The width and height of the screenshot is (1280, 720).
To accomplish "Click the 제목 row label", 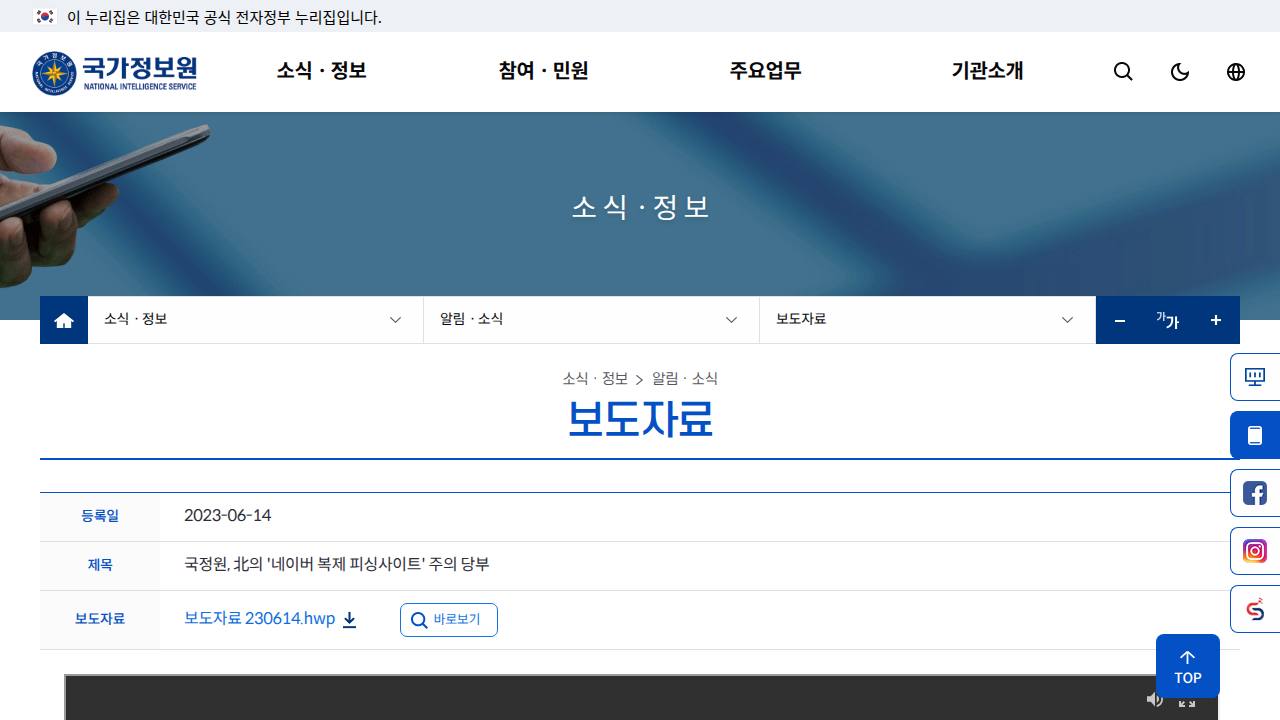I will (x=100, y=565).
